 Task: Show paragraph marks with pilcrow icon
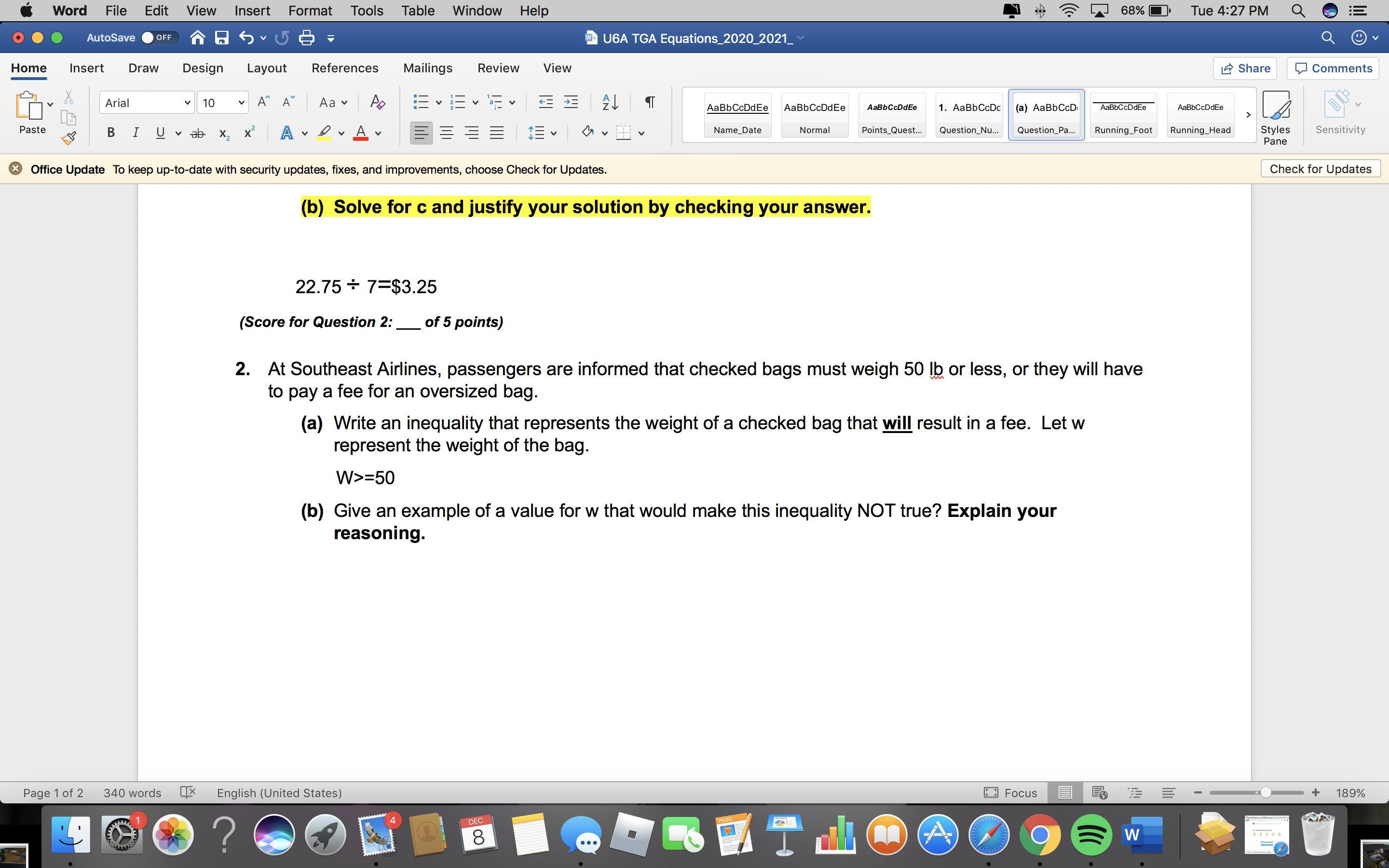[x=649, y=102]
